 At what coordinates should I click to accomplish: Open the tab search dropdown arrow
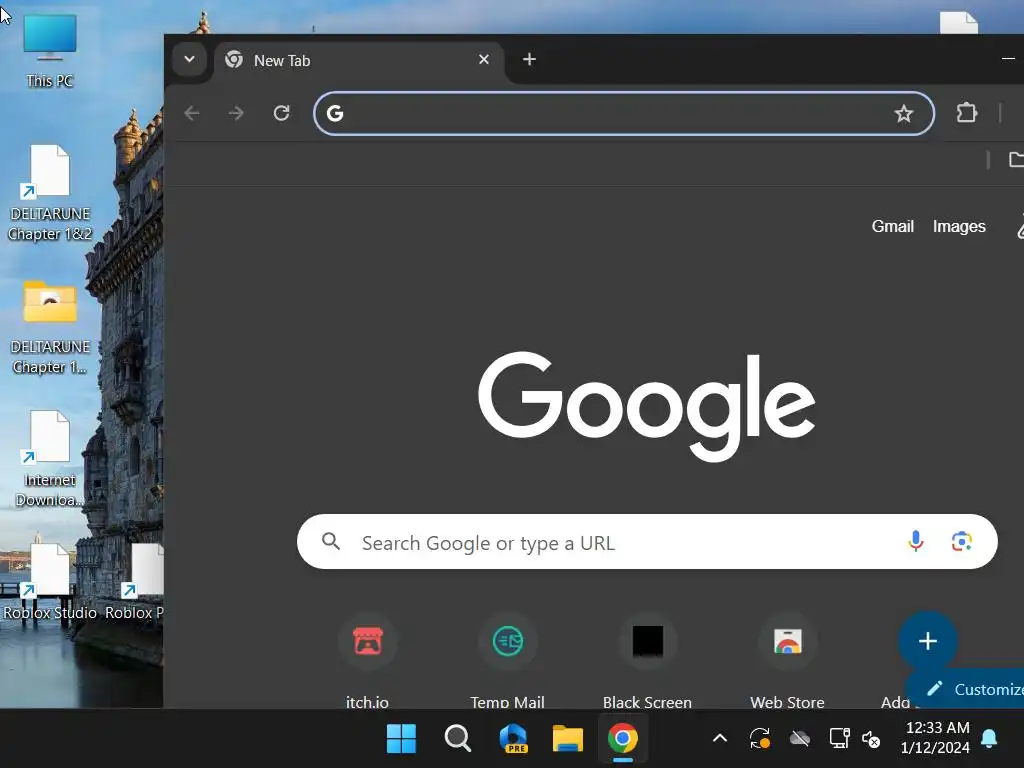pos(189,59)
